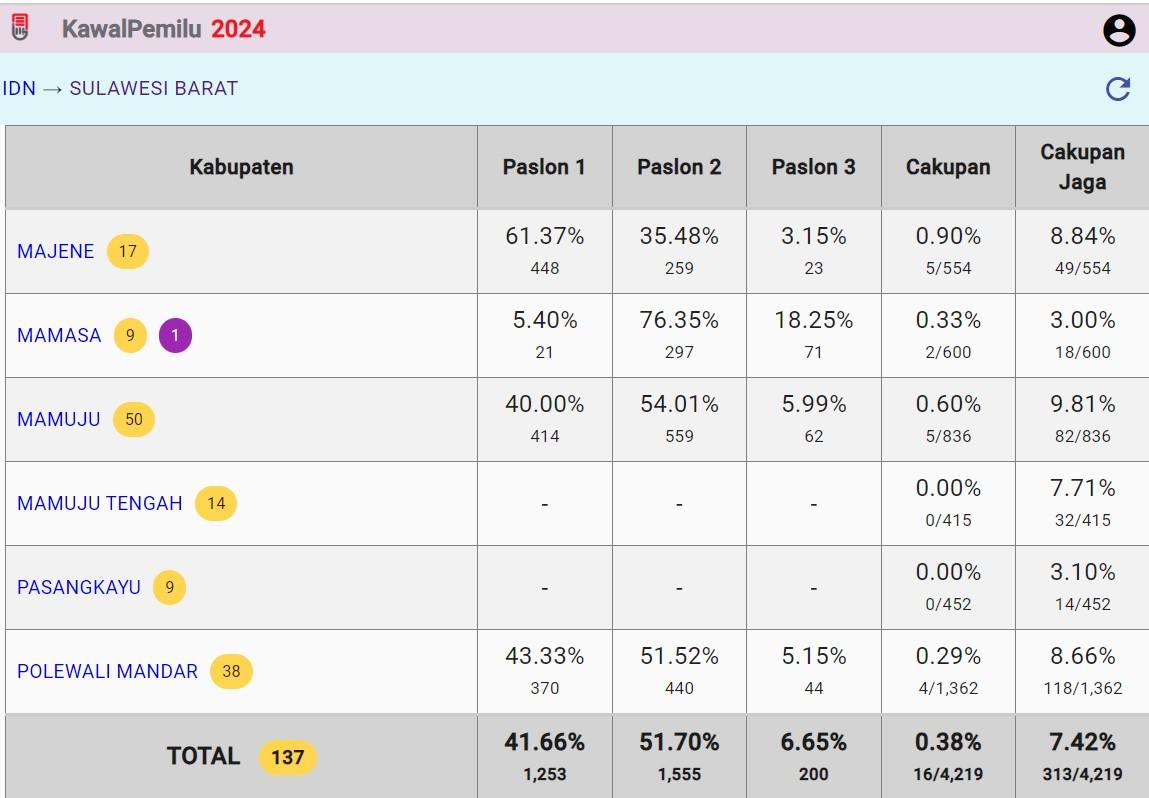The height and width of the screenshot is (798, 1149).
Task: Navigate to IDN in the breadcrumb
Action: point(19,89)
